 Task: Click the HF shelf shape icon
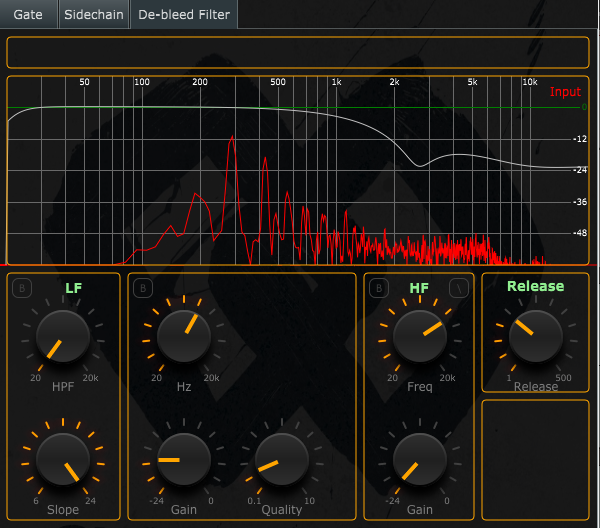[459, 289]
